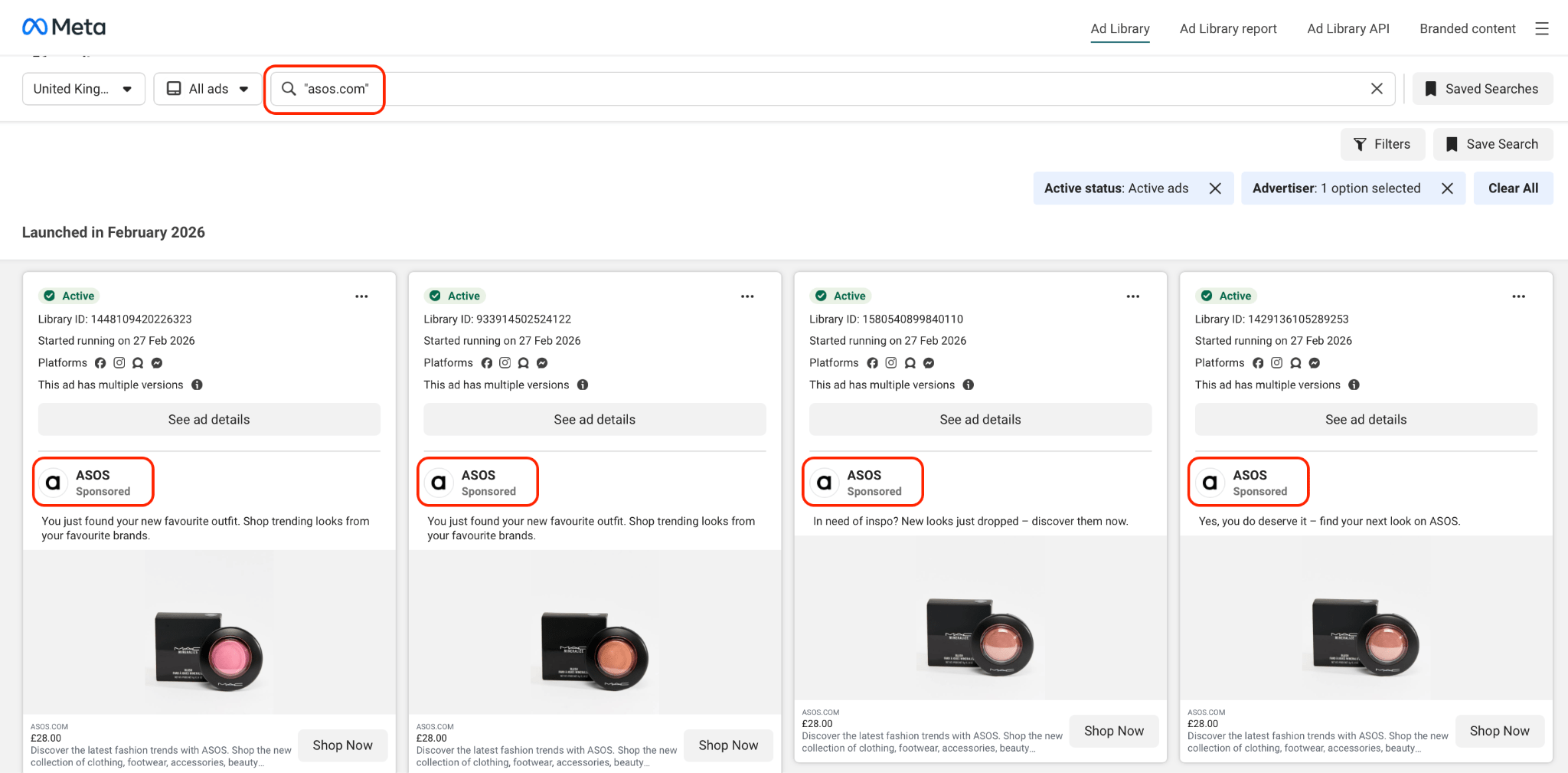Remove the Advertiser filter chip
The width and height of the screenshot is (1568, 773).
1447,188
